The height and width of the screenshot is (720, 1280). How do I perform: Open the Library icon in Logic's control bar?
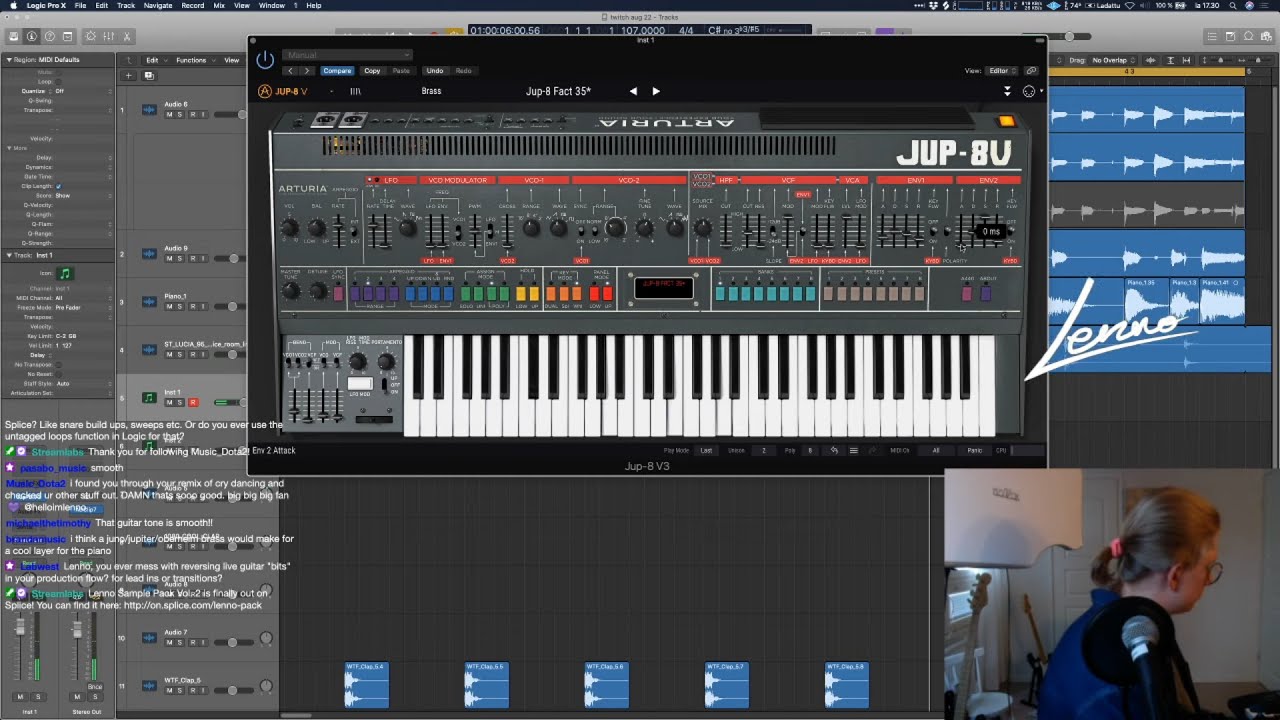(13, 36)
